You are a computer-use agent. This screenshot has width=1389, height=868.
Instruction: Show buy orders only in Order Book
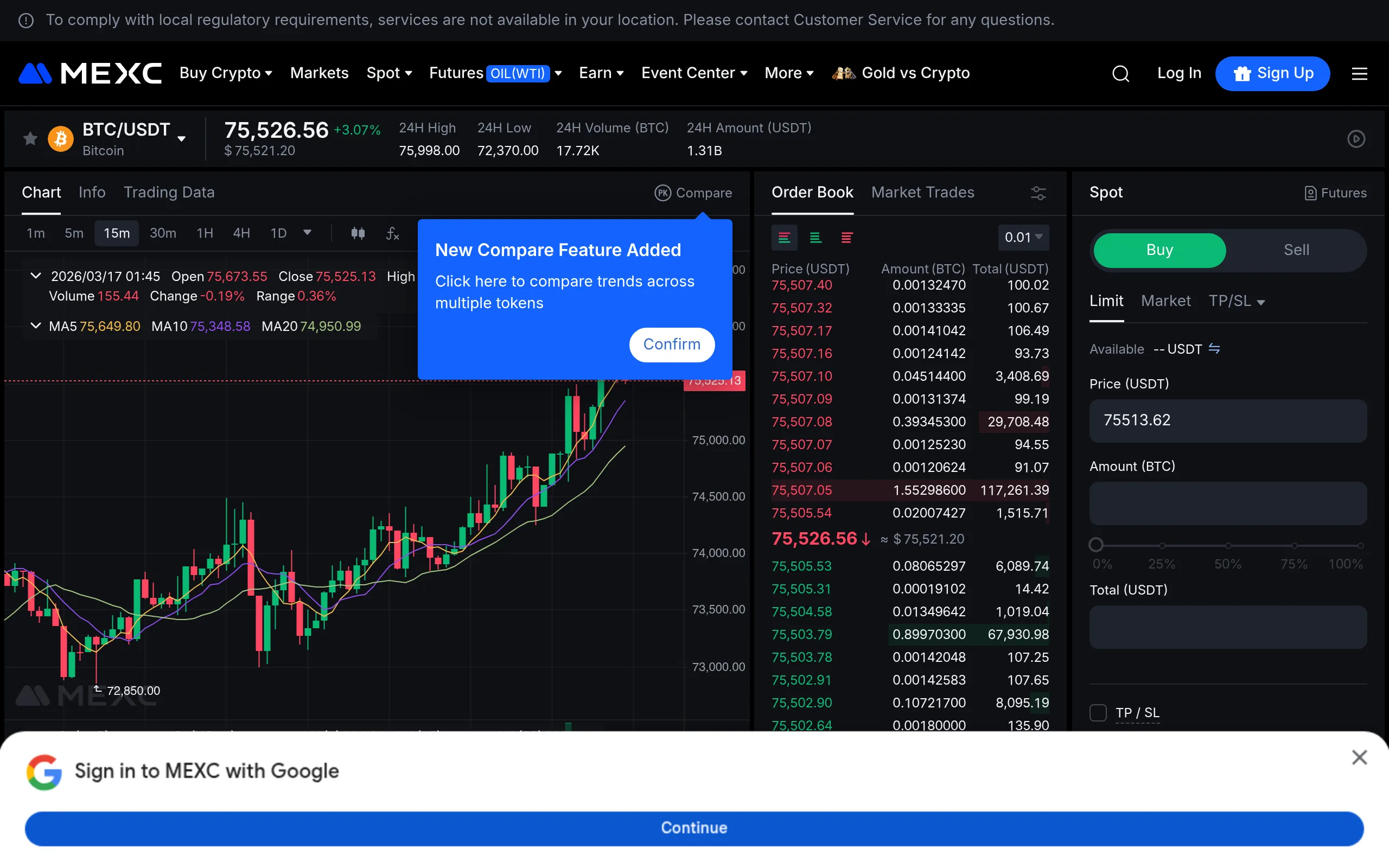[816, 238]
